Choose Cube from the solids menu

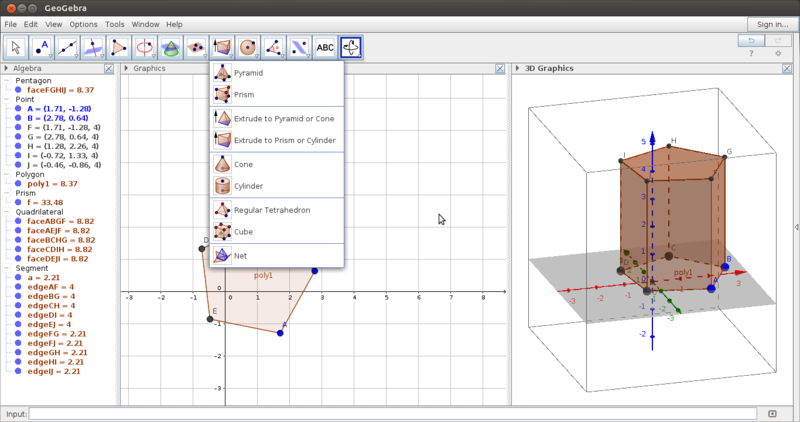pyautogui.click(x=277, y=232)
